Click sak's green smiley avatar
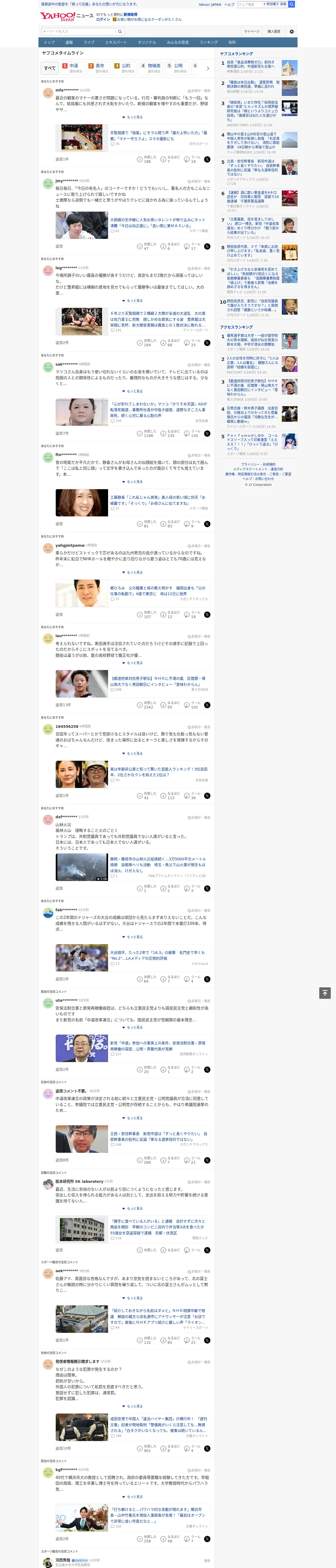 (x=48, y=367)
